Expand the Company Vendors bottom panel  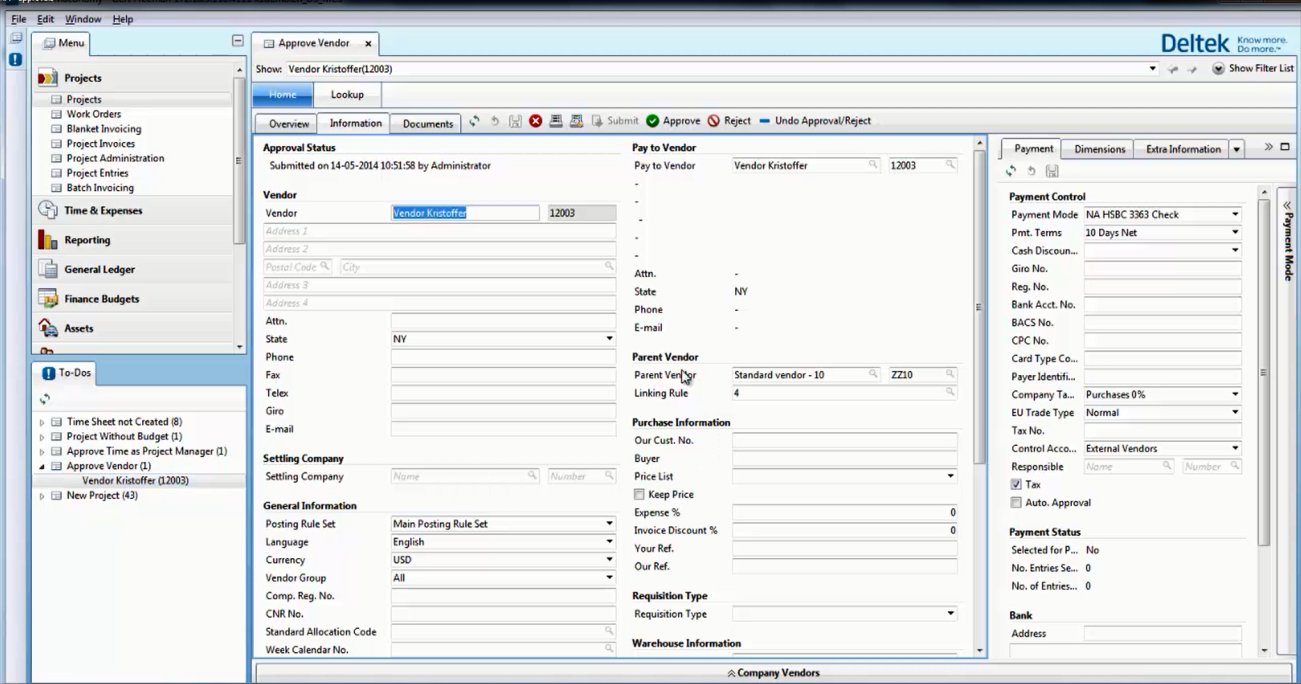coord(773,673)
